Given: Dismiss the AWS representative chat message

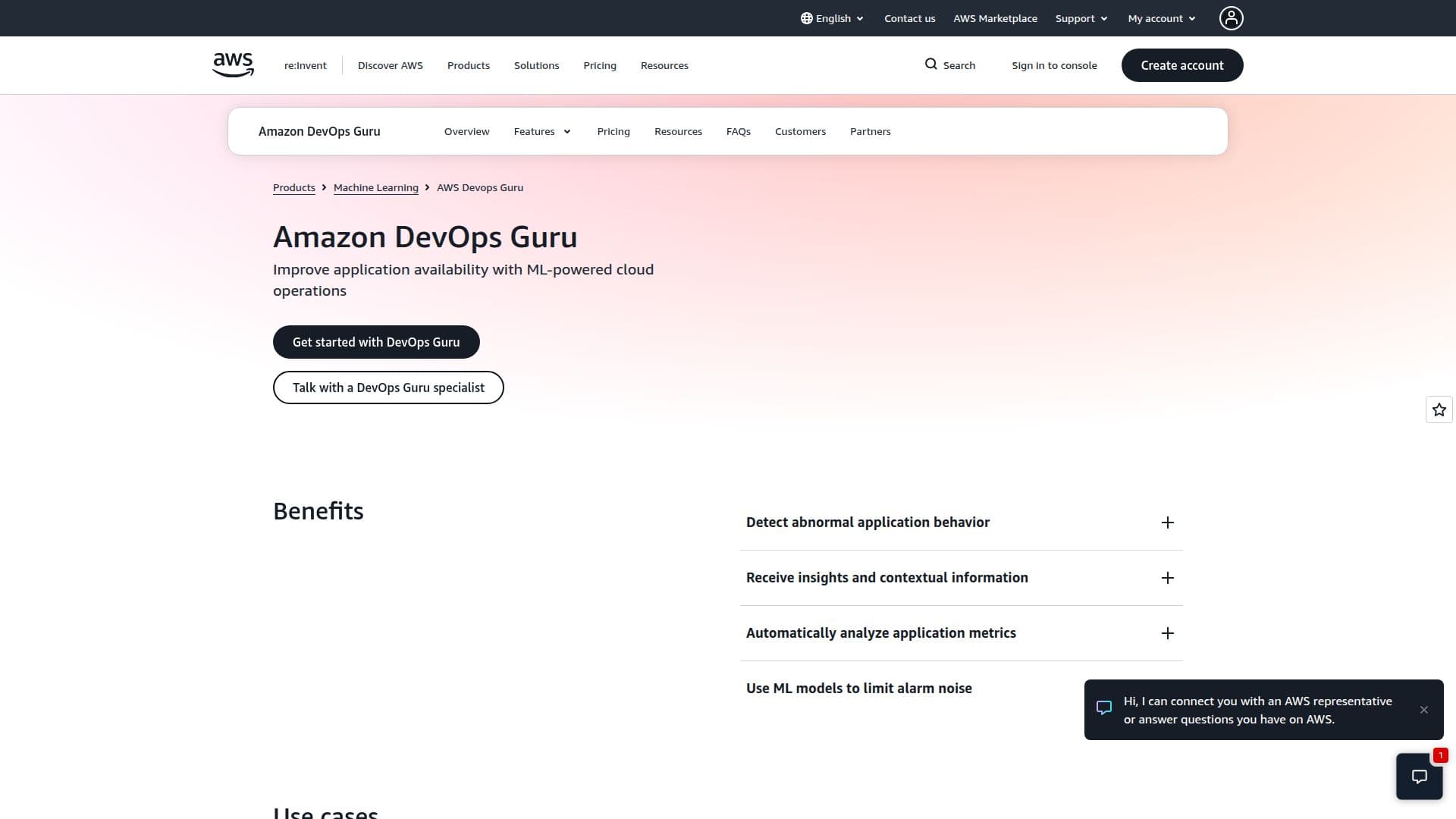Looking at the screenshot, I should [1423, 710].
